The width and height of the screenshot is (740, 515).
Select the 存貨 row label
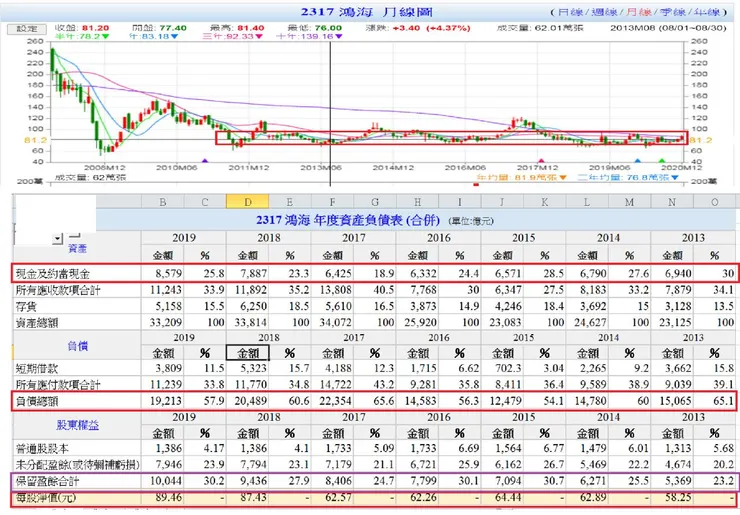click(x=26, y=306)
